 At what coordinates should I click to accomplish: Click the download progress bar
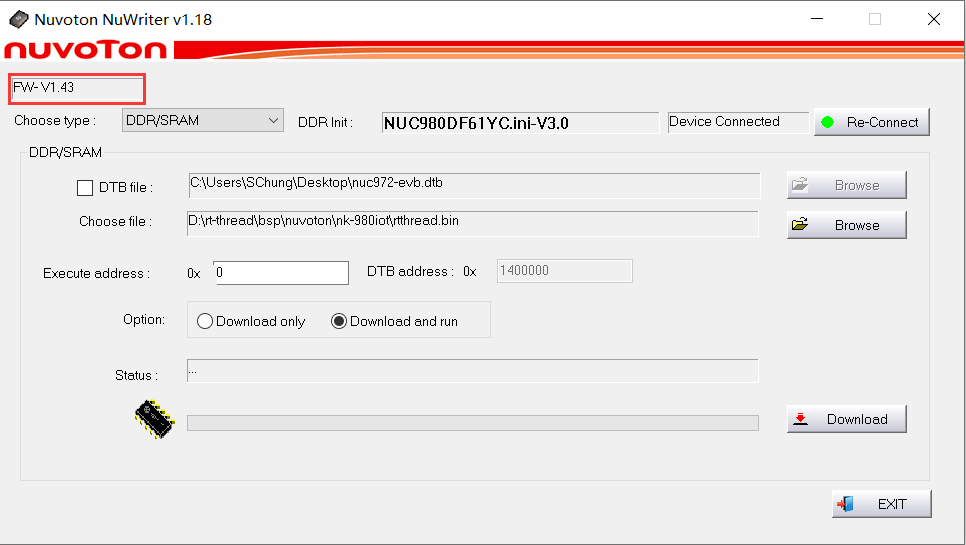point(473,423)
